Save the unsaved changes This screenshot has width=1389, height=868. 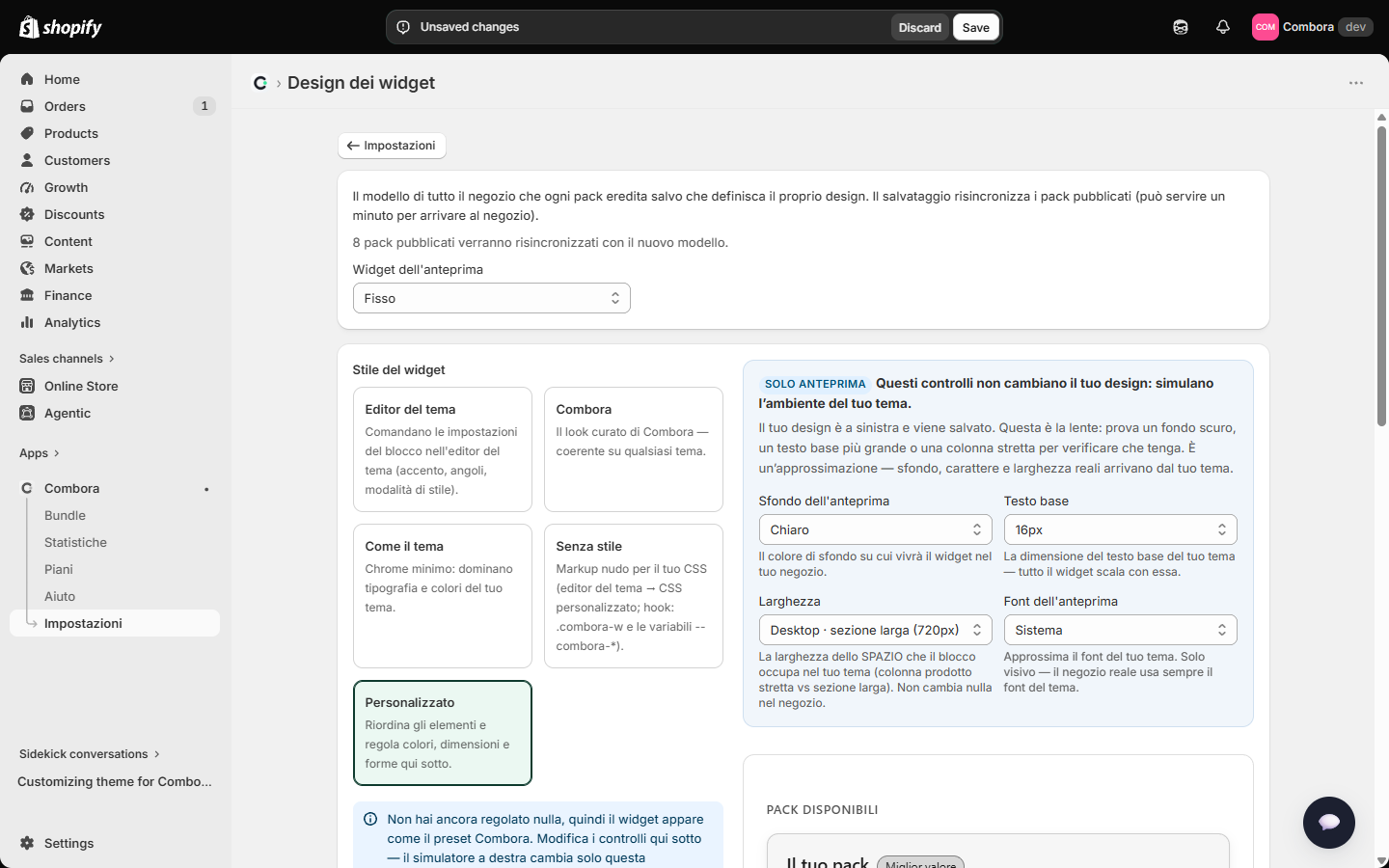pos(976,27)
